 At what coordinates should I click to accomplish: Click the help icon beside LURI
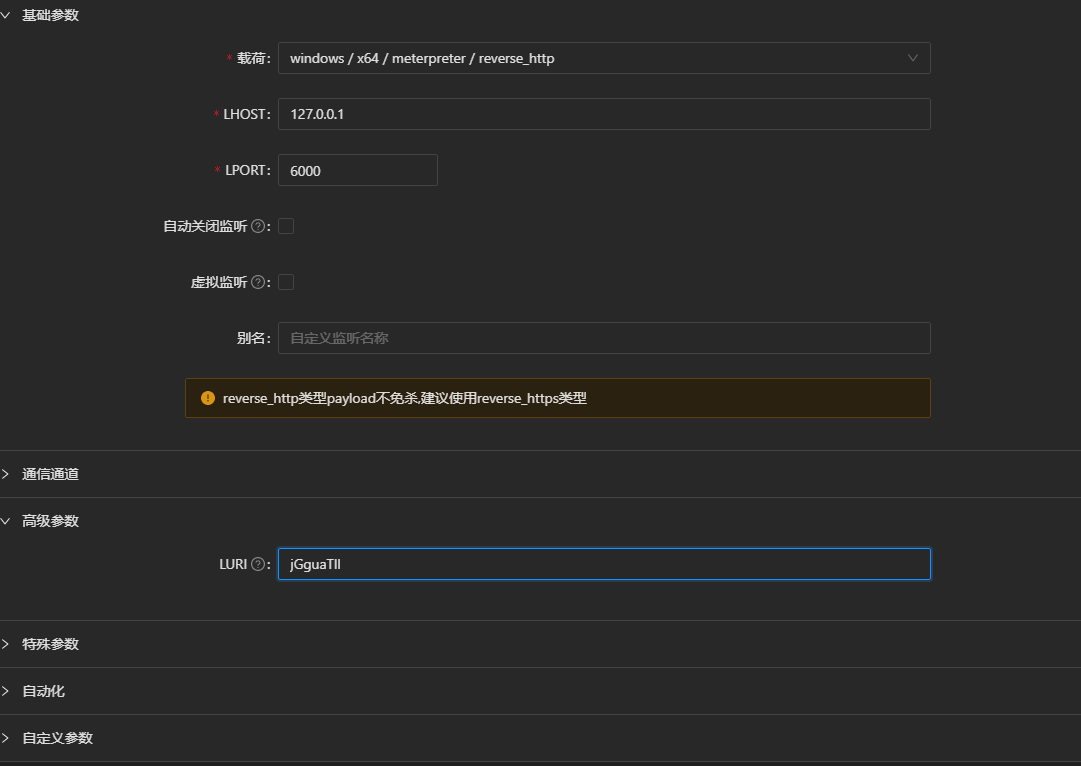(x=258, y=564)
